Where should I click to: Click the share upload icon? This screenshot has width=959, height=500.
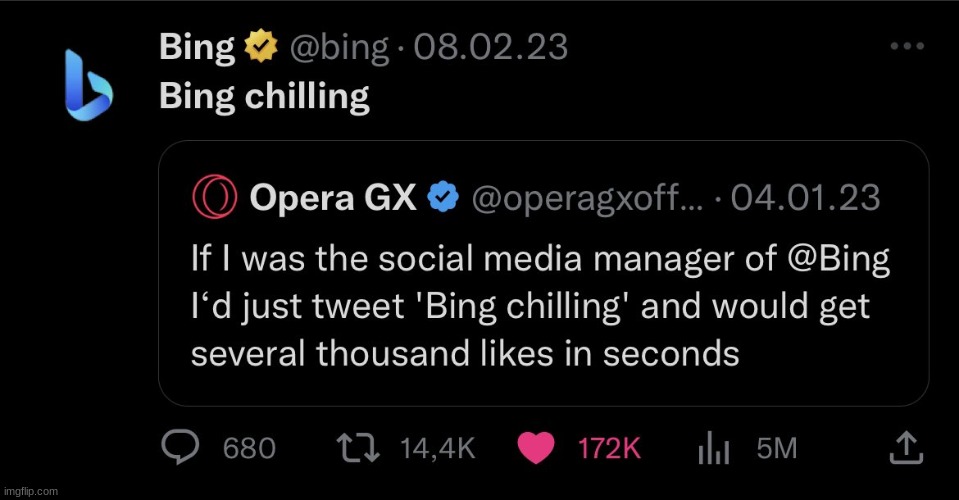pyautogui.click(x=906, y=448)
